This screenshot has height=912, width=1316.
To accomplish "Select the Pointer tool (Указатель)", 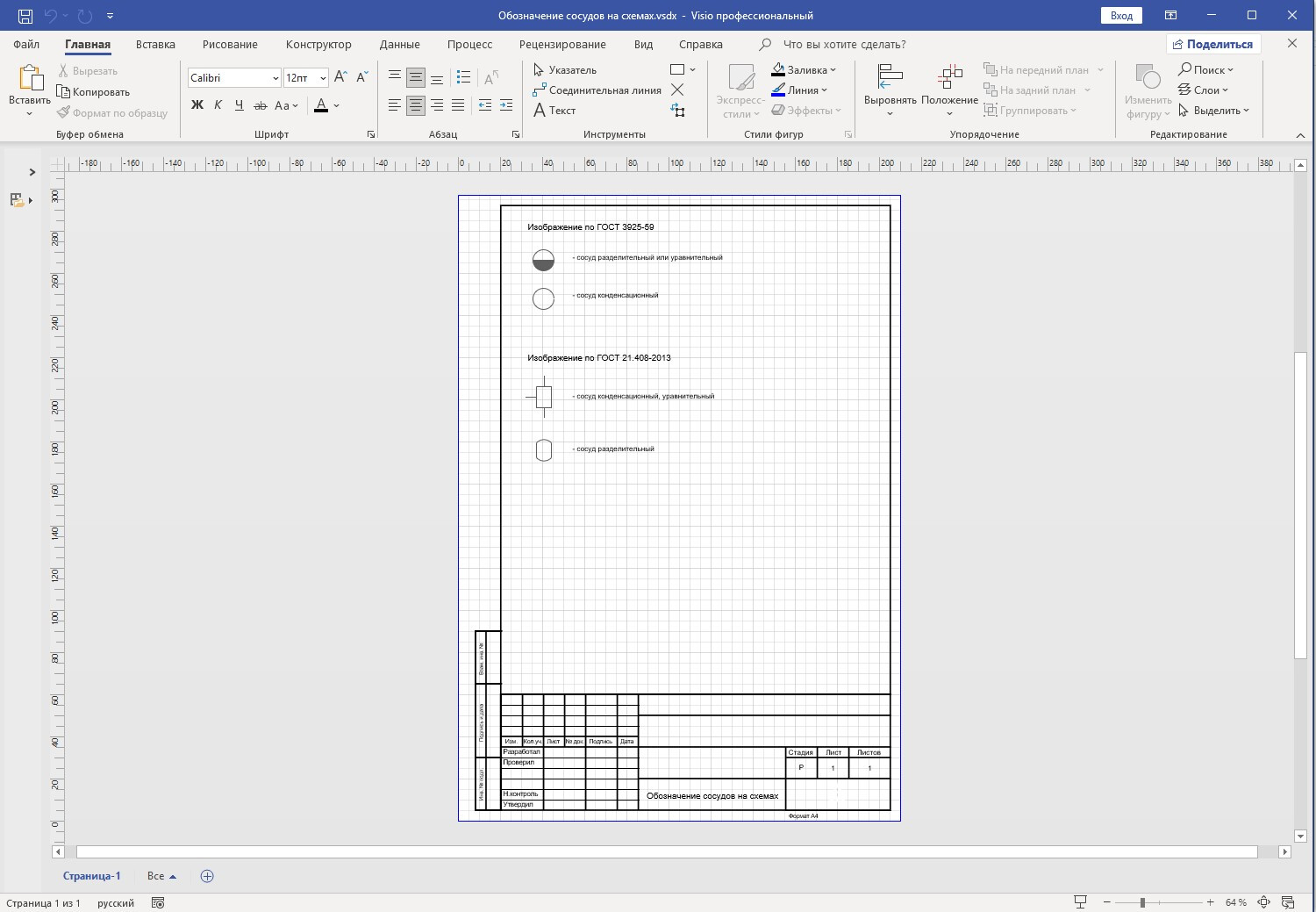I will click(x=565, y=70).
